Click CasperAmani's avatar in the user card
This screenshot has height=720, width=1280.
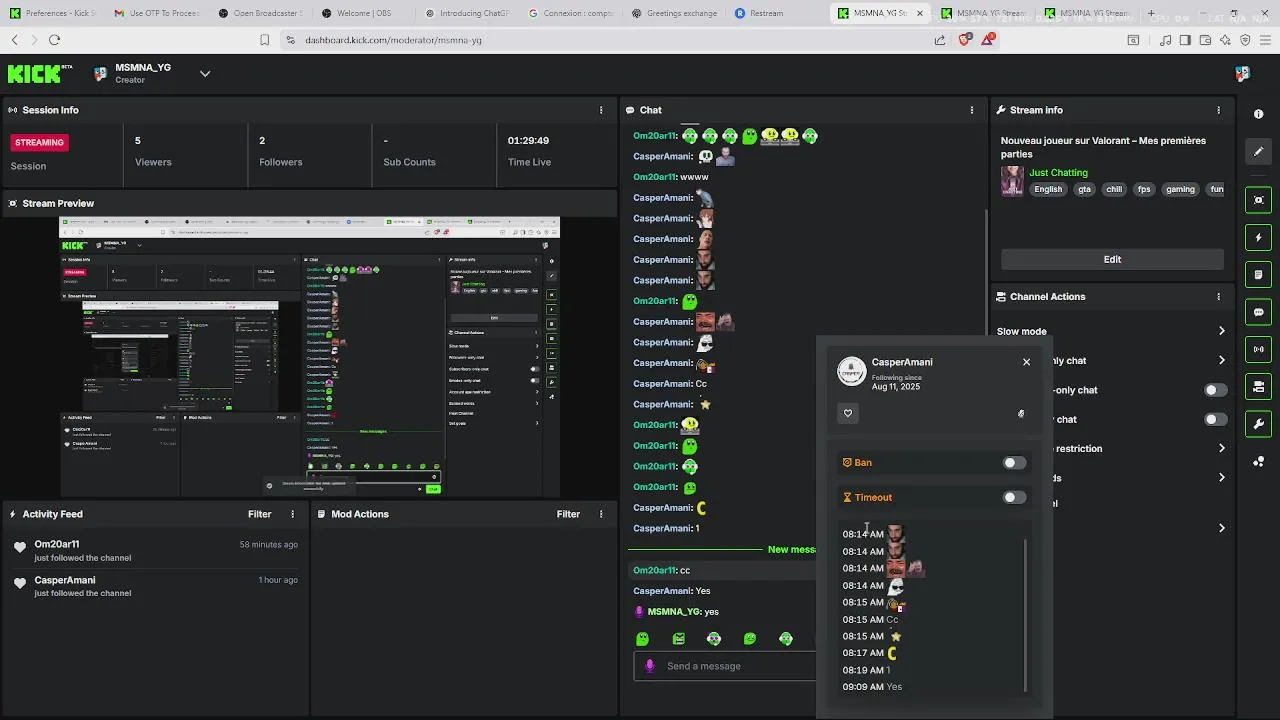pyautogui.click(x=851, y=372)
